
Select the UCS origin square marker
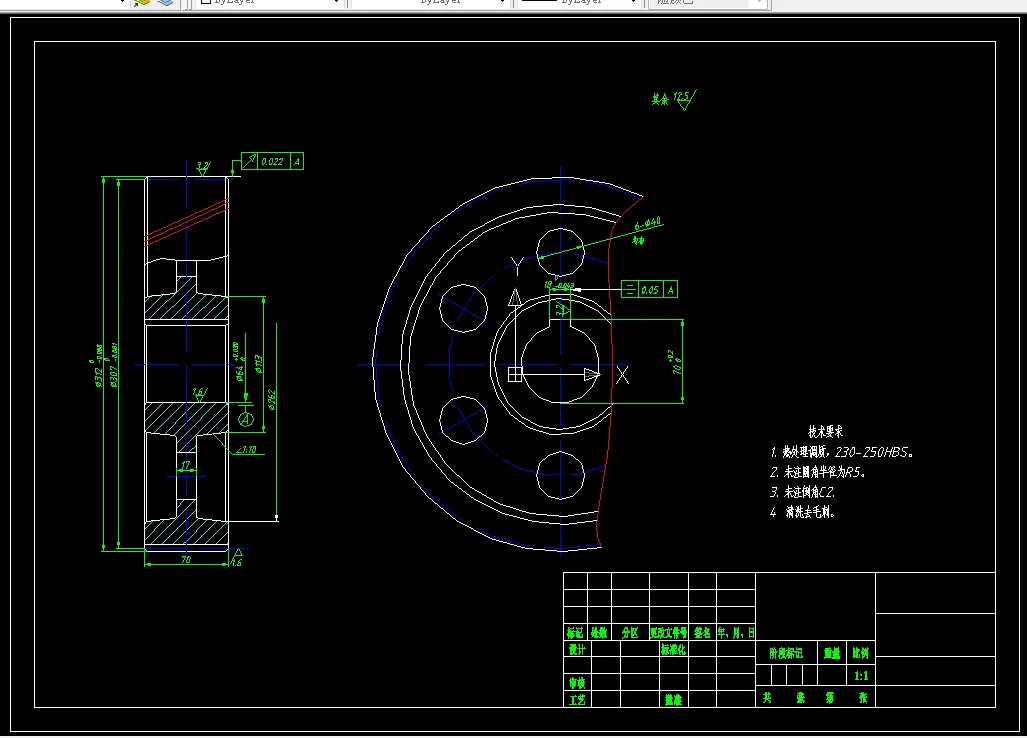click(x=515, y=374)
